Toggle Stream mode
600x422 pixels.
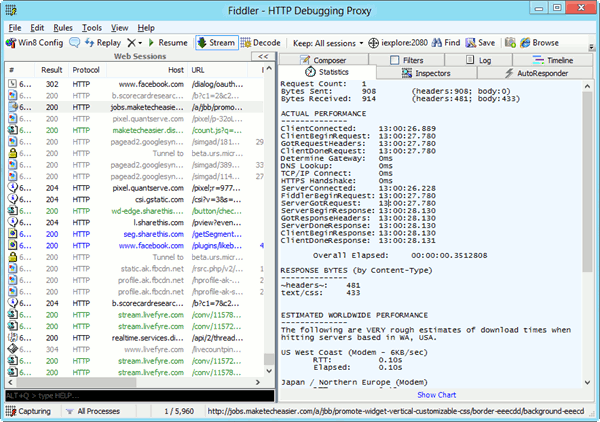(217, 43)
